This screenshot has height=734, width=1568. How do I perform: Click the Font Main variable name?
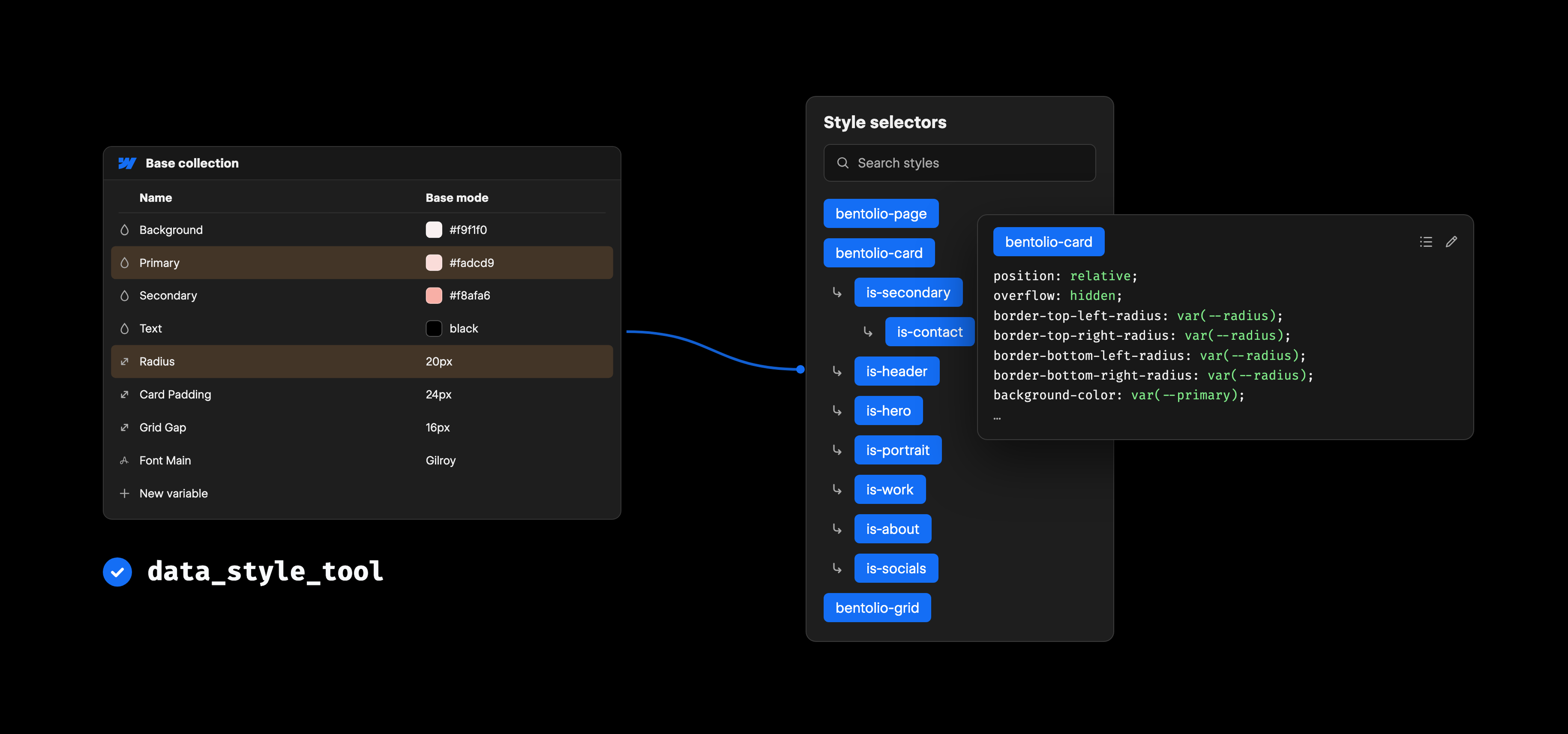click(x=165, y=461)
